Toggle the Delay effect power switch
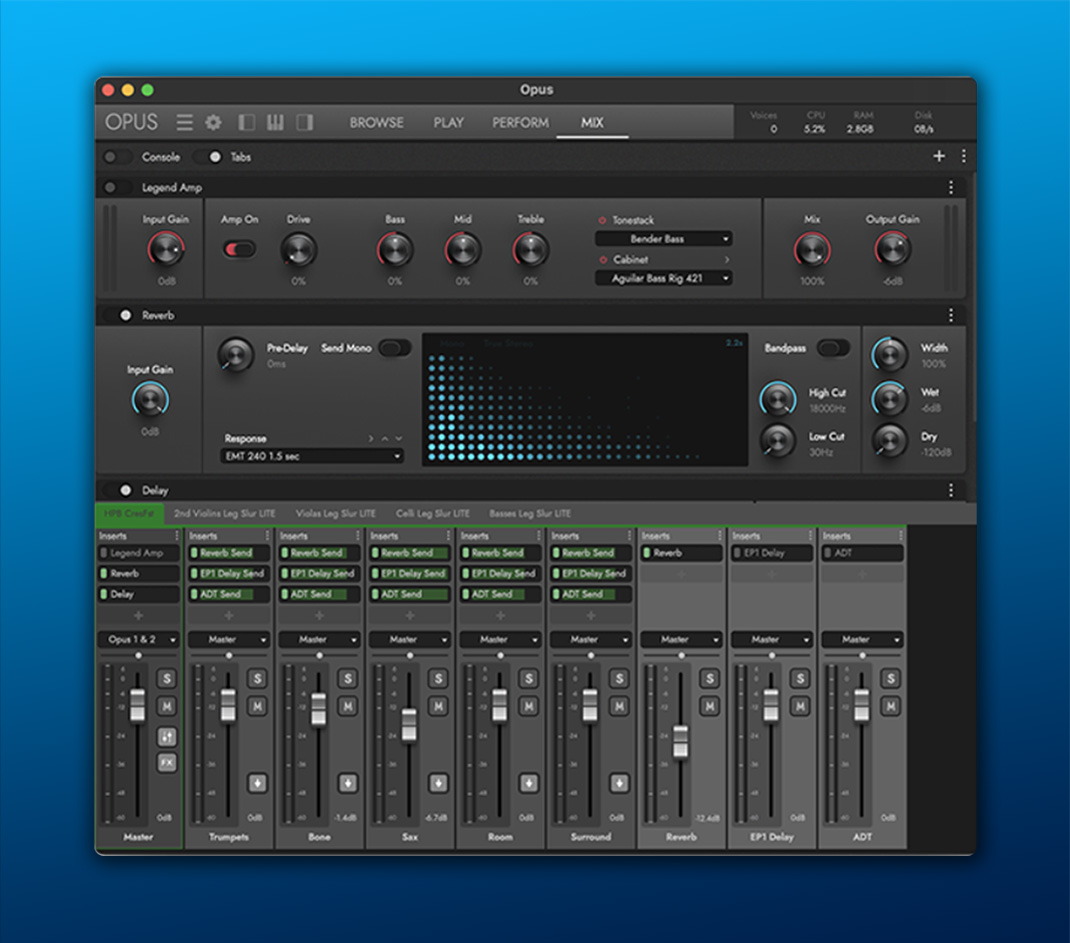 (x=119, y=490)
